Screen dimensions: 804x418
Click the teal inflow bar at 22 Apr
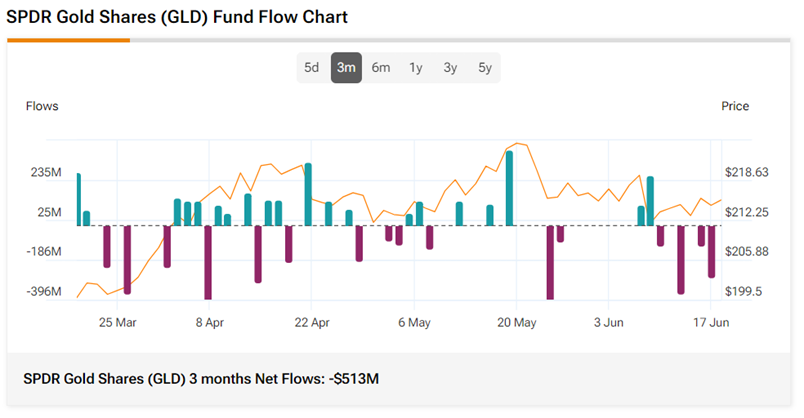click(x=309, y=194)
